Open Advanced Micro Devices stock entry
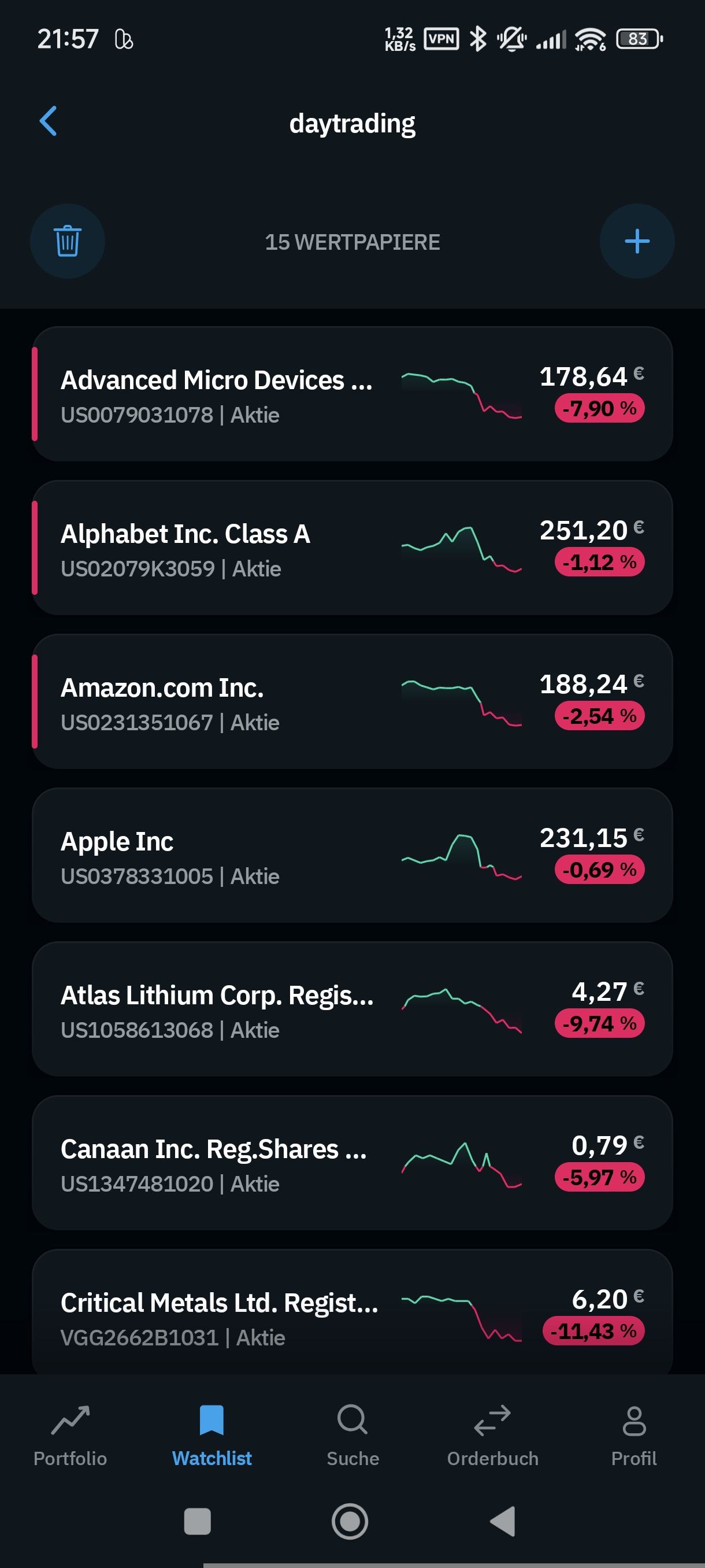Image resolution: width=705 pixels, height=1568 pixels. coord(216,394)
